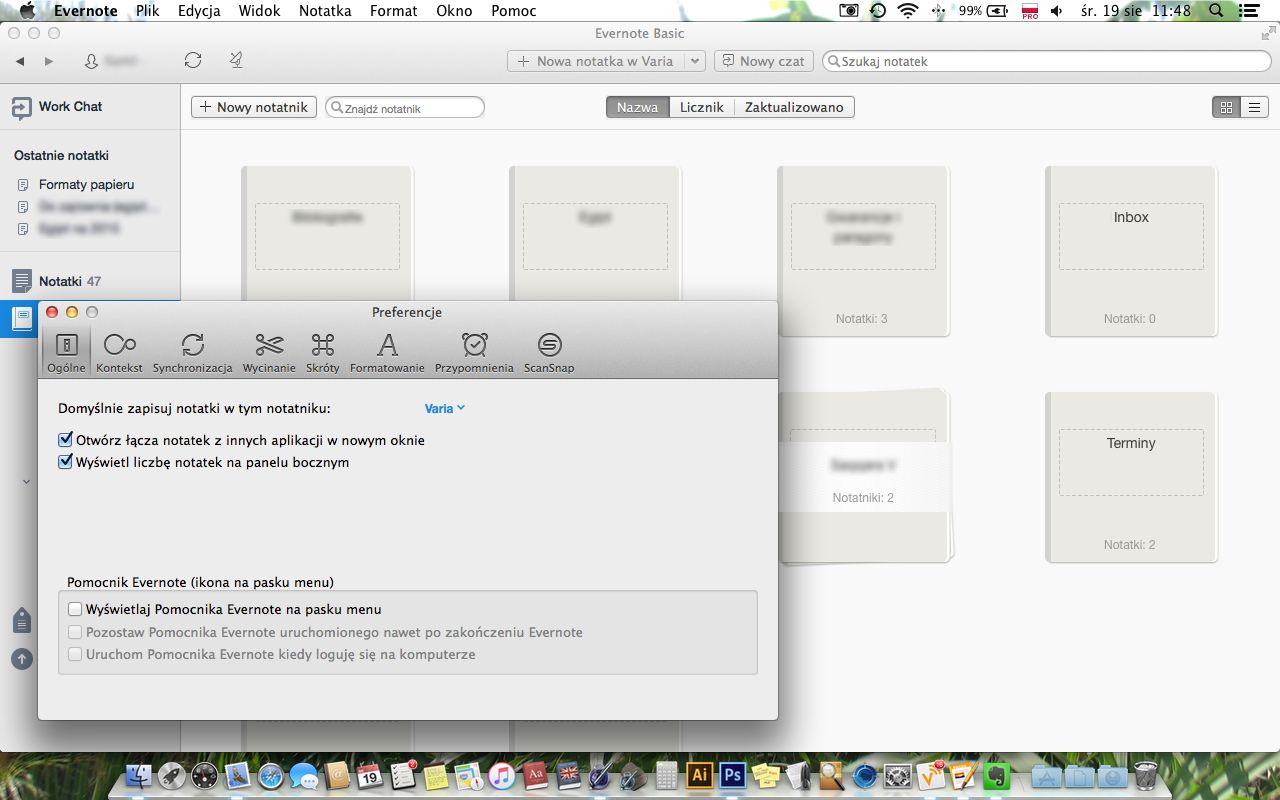Click the Nowy notatnik button
Viewport: 1280px width, 800px height.
[254, 107]
